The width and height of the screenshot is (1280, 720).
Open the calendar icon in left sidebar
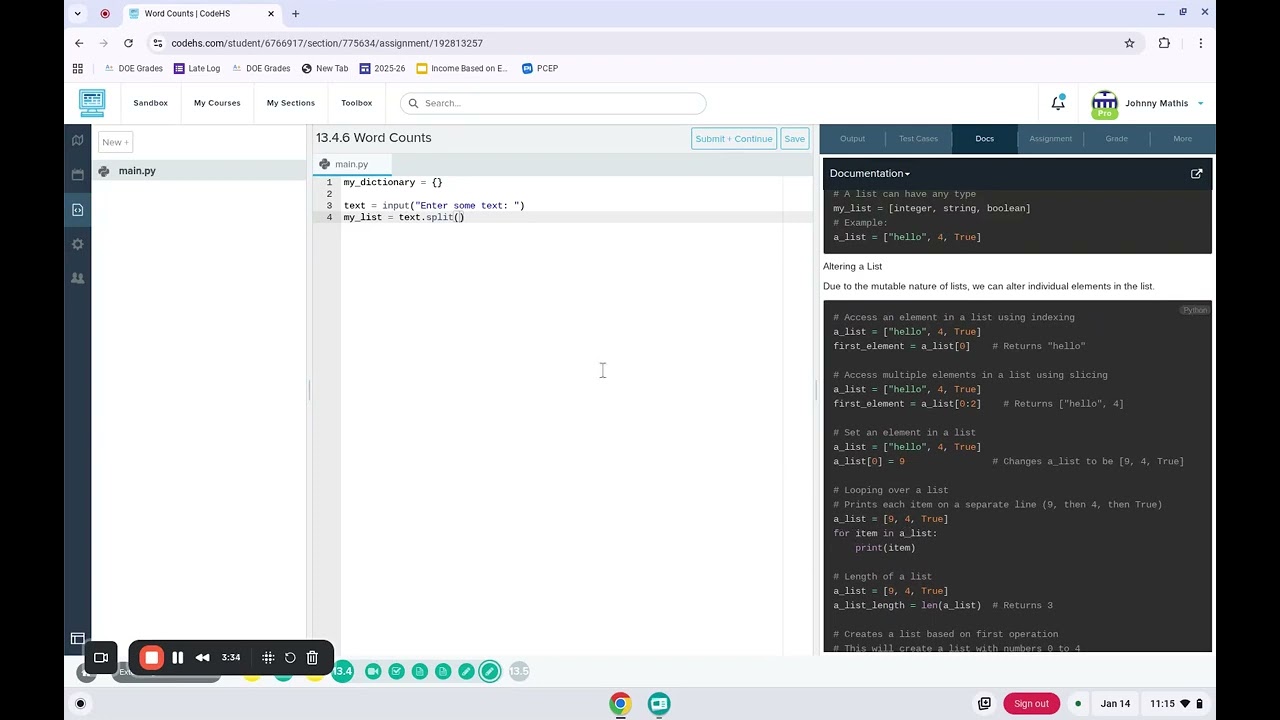pos(78,175)
